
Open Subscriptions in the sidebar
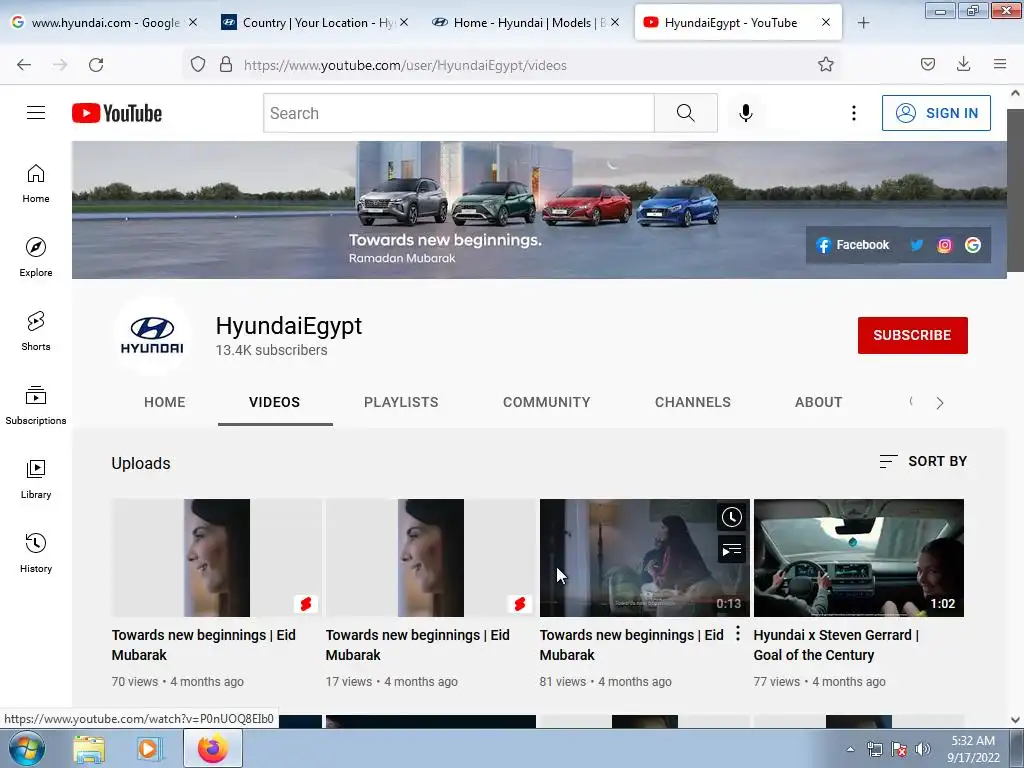coord(36,405)
